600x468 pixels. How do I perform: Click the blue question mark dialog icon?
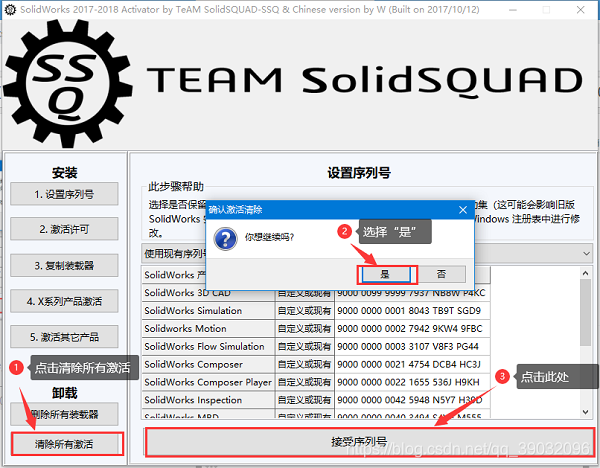click(x=225, y=238)
